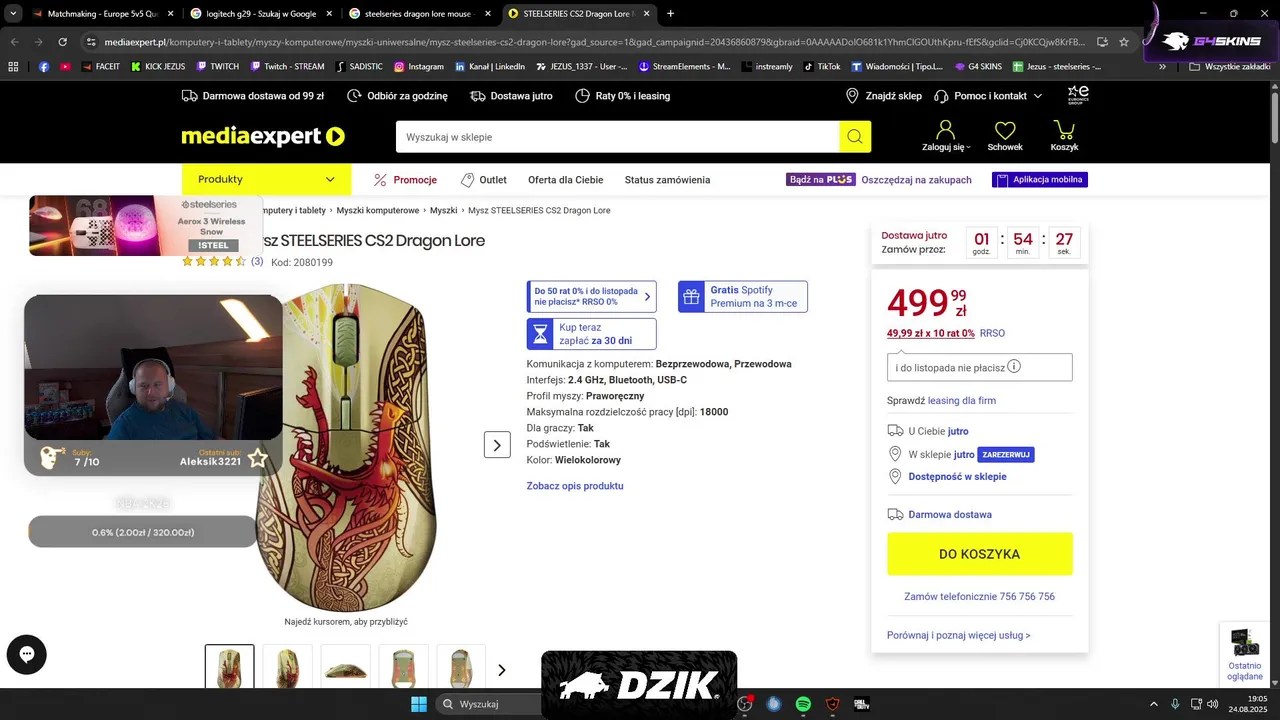Show next product image with arrow

(497, 445)
